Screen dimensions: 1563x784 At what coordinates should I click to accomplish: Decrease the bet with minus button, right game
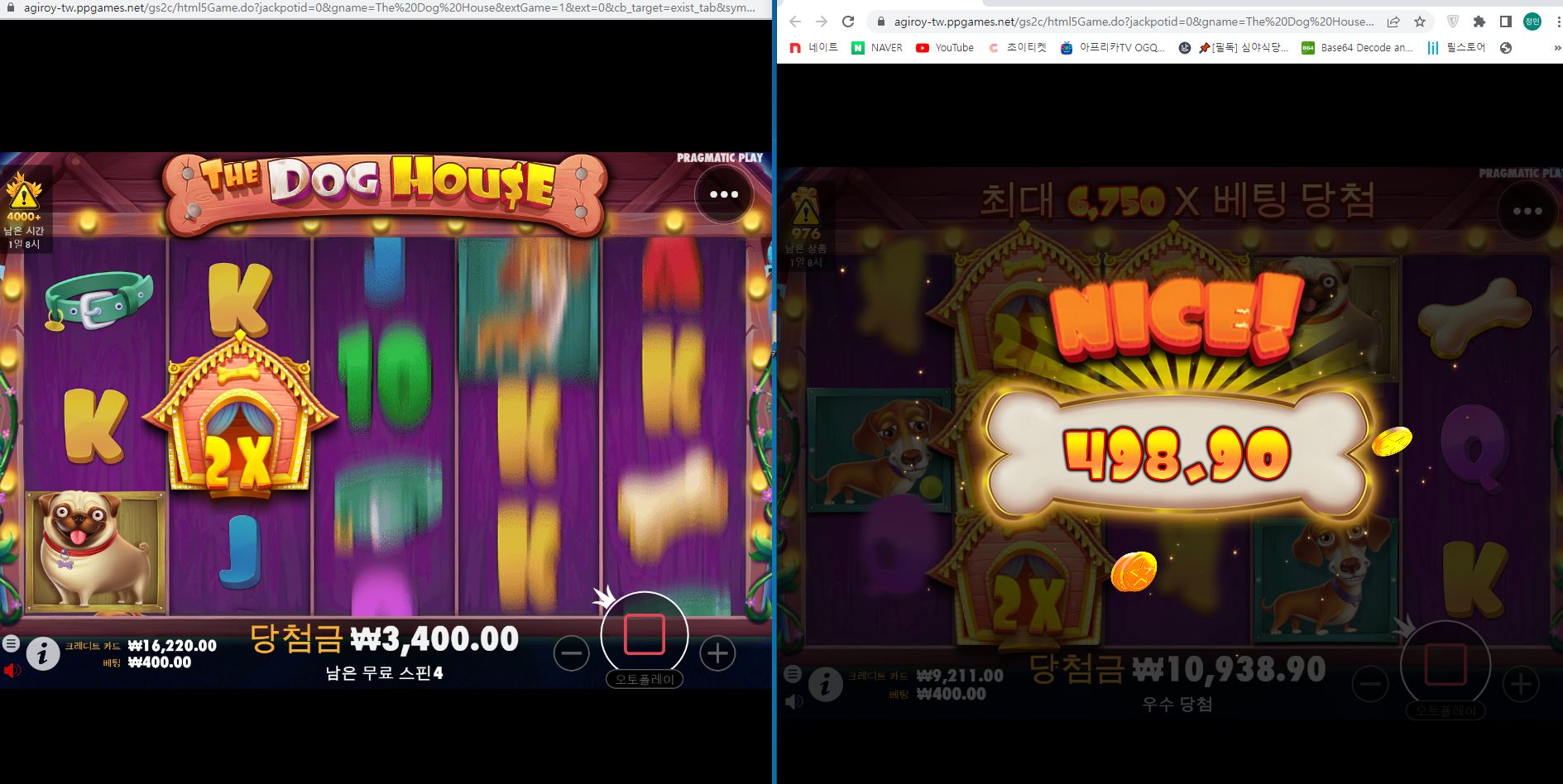coord(1370,685)
